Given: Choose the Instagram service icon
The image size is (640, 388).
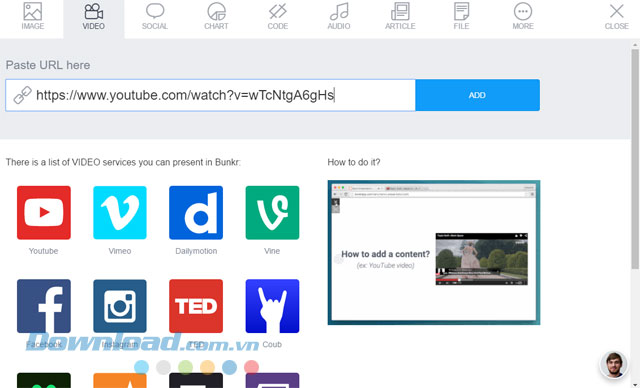Looking at the screenshot, I should click(x=120, y=306).
